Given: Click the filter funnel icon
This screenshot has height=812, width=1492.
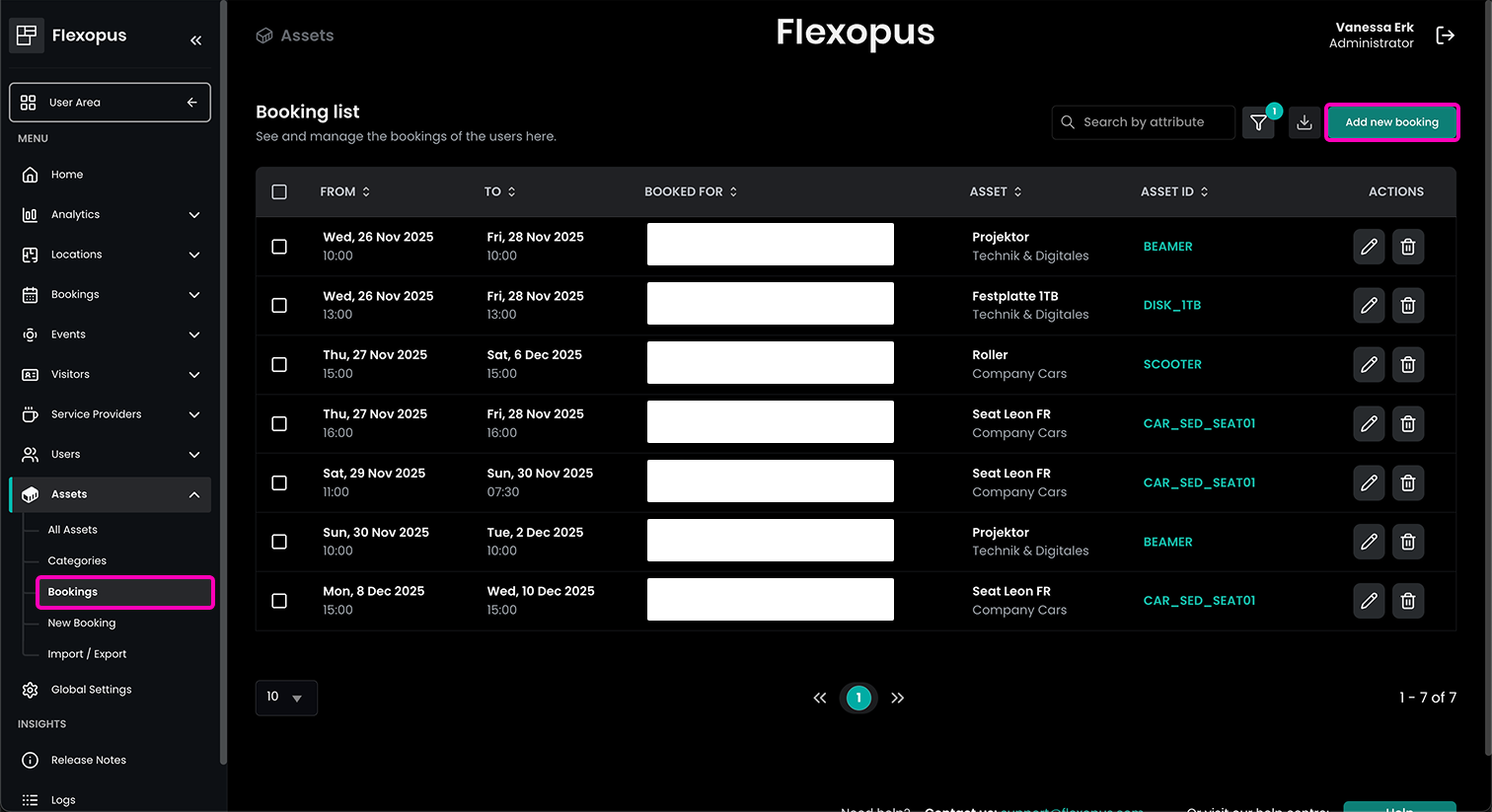Looking at the screenshot, I should tap(1258, 122).
